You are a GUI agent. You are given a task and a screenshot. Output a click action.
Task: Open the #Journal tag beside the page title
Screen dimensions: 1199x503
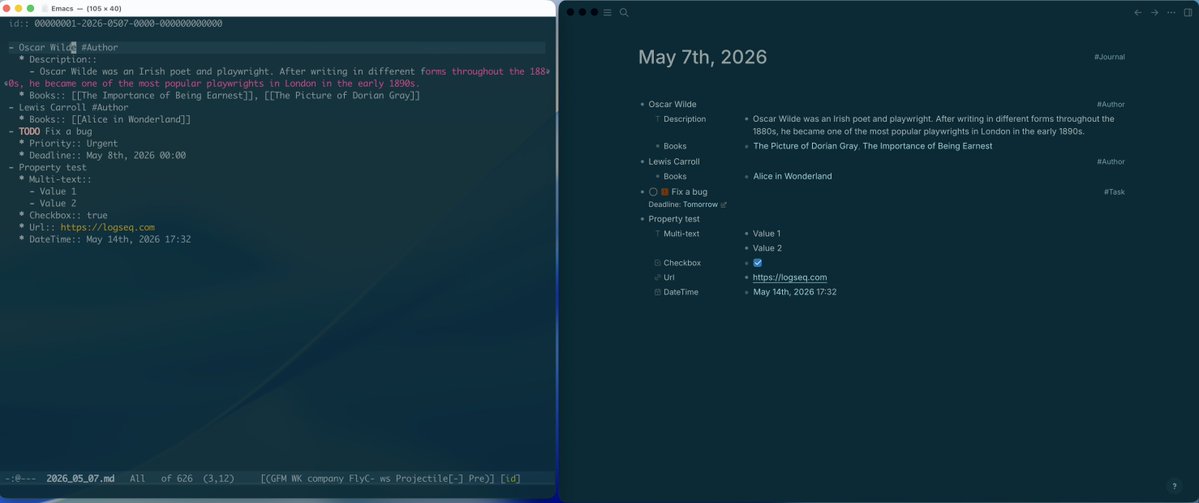tap(1110, 57)
